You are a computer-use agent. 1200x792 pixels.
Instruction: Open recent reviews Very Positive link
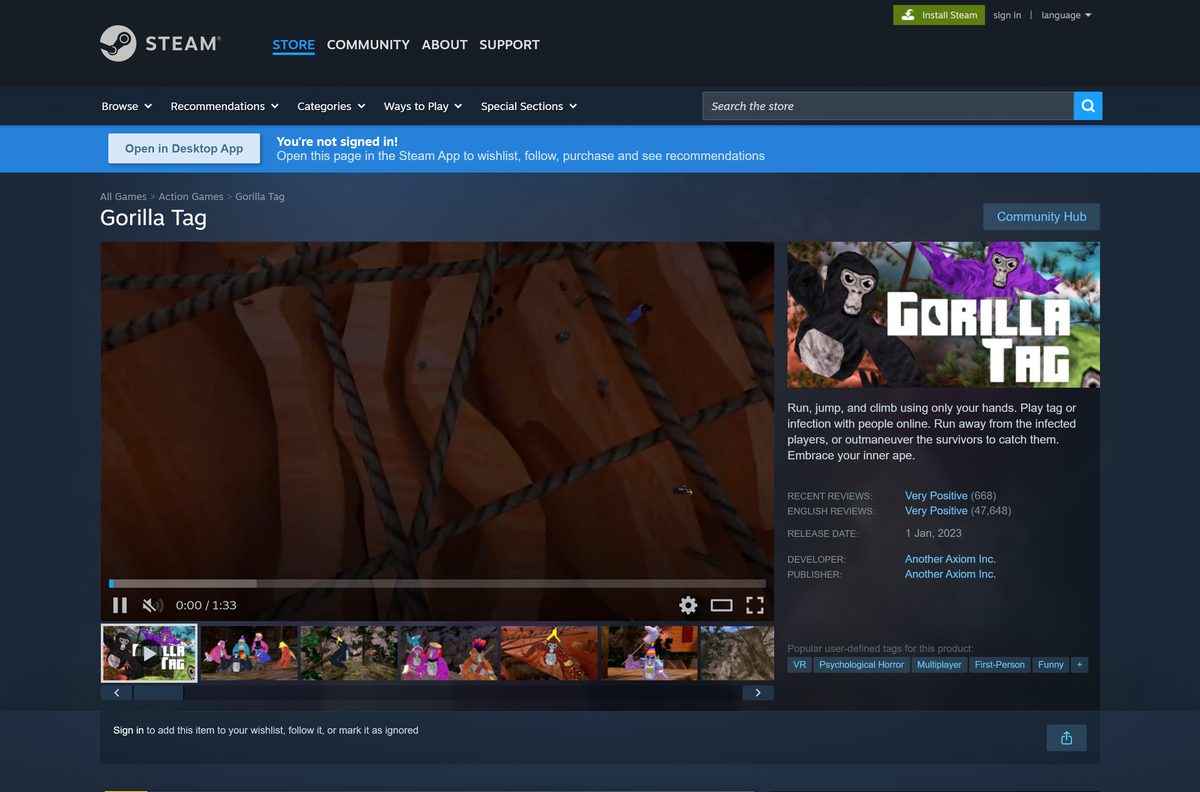[936, 496]
